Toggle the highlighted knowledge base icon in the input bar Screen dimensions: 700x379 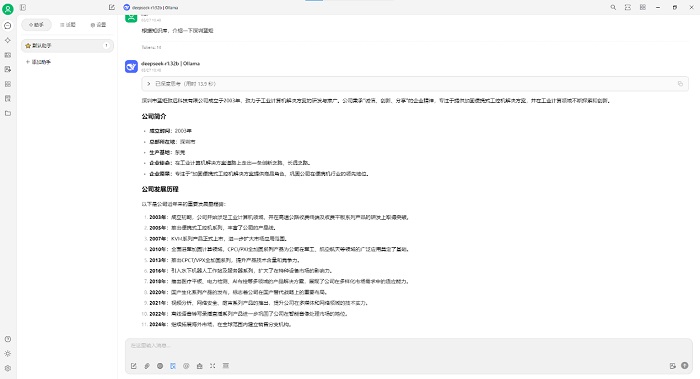click(x=173, y=366)
